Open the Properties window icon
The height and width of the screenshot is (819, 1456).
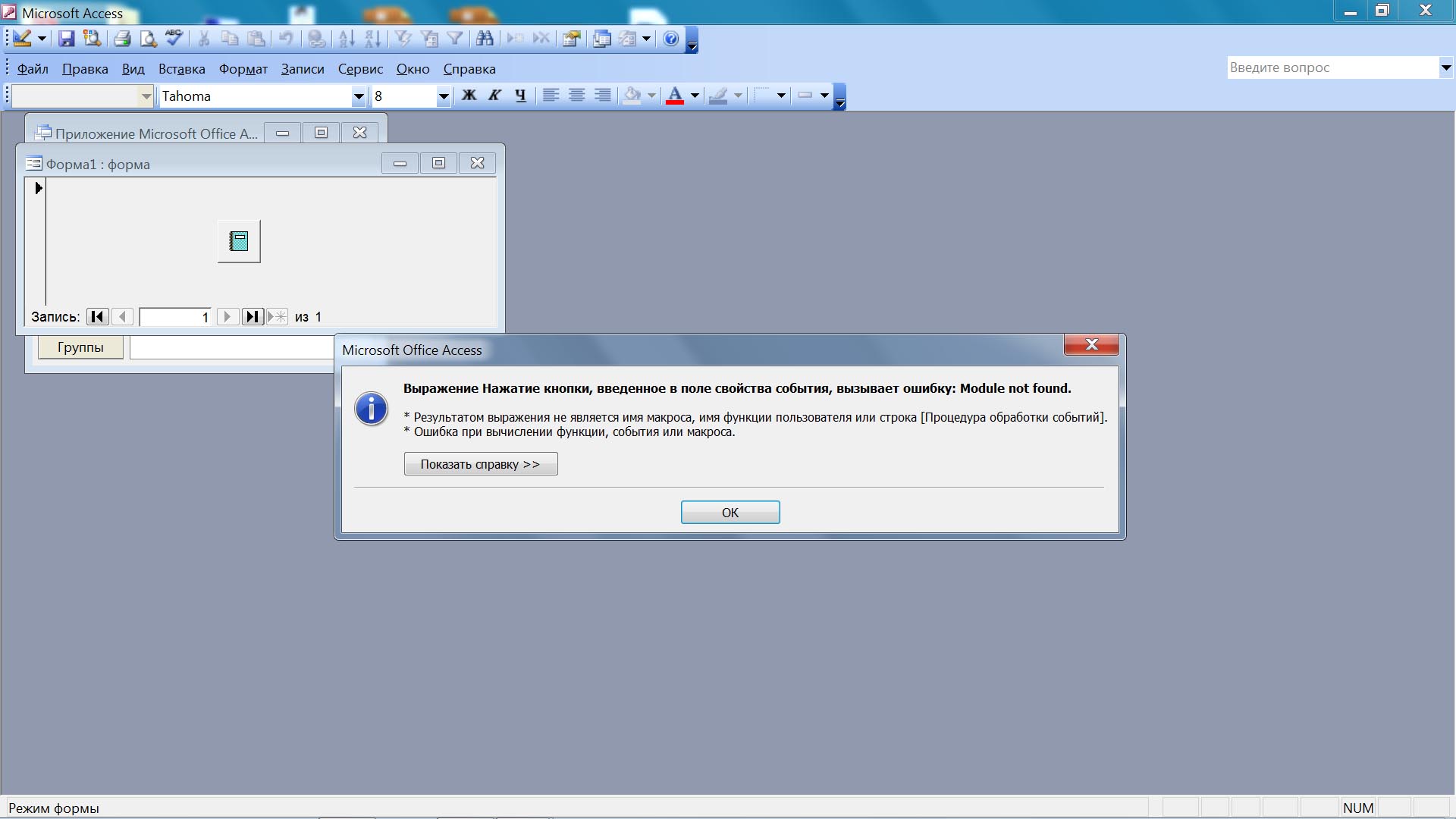point(572,39)
